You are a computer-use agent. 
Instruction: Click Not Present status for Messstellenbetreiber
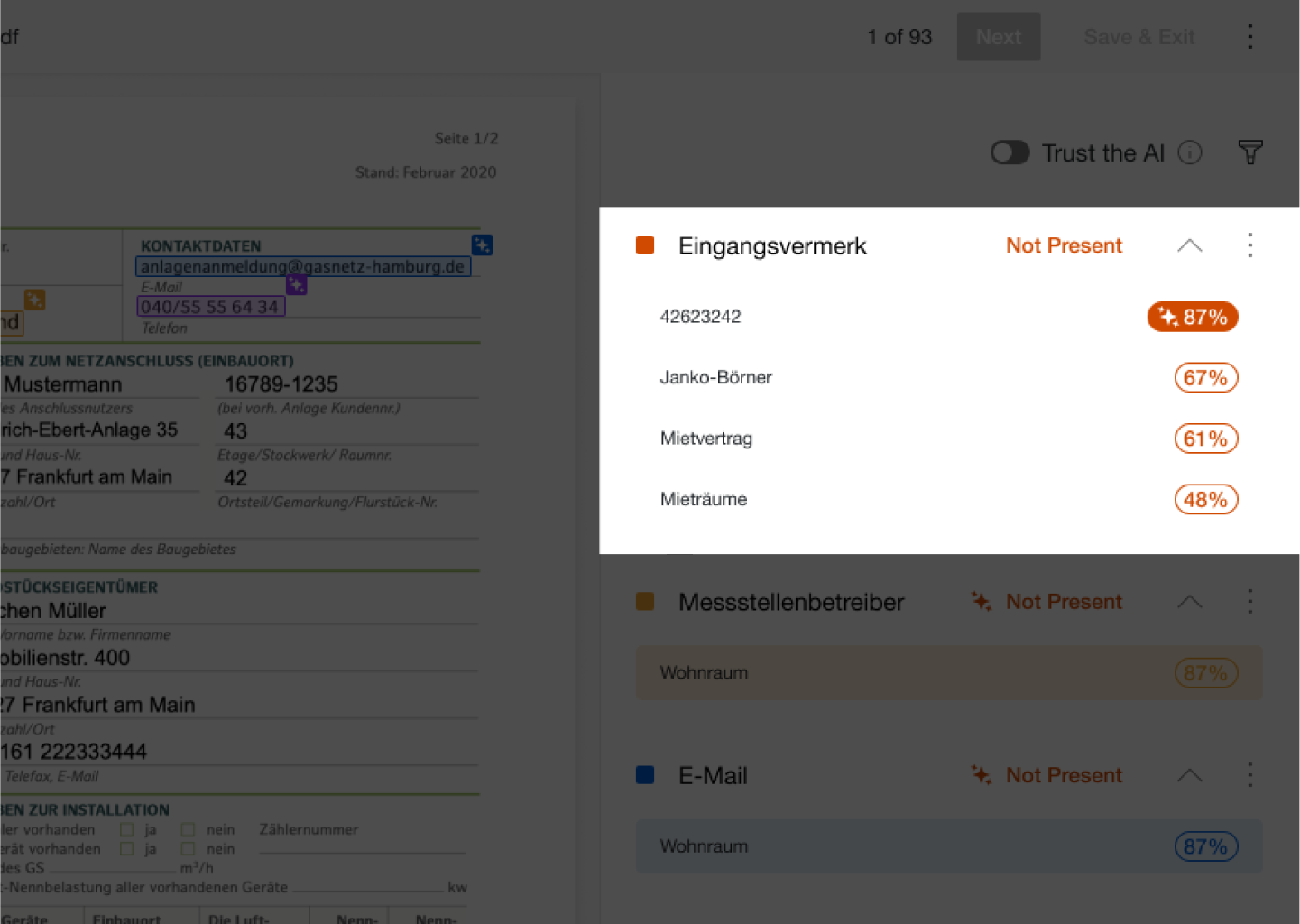(1064, 602)
